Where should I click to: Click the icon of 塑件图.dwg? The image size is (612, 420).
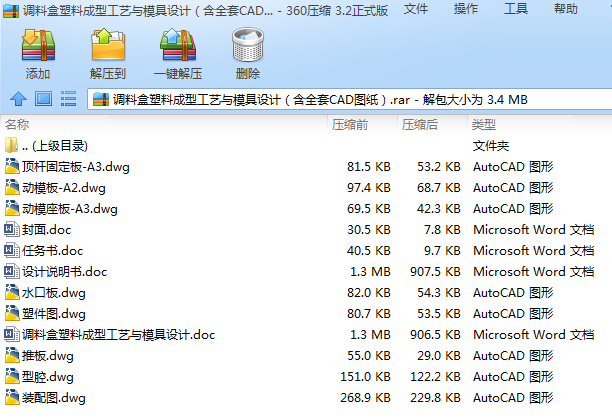(x=12, y=313)
